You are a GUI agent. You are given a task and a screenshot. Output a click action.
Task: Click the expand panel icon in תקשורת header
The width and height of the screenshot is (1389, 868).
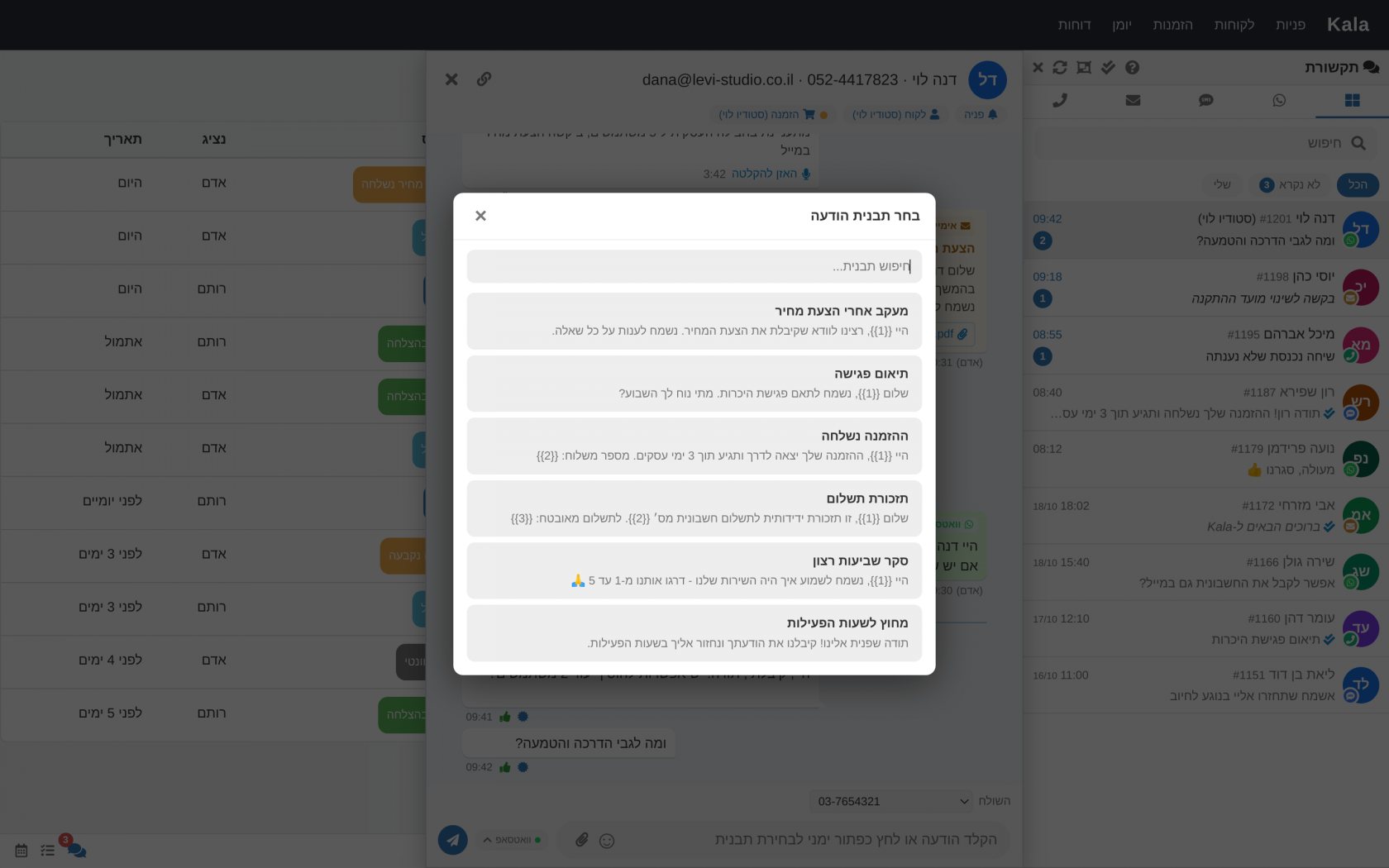[x=1084, y=67]
